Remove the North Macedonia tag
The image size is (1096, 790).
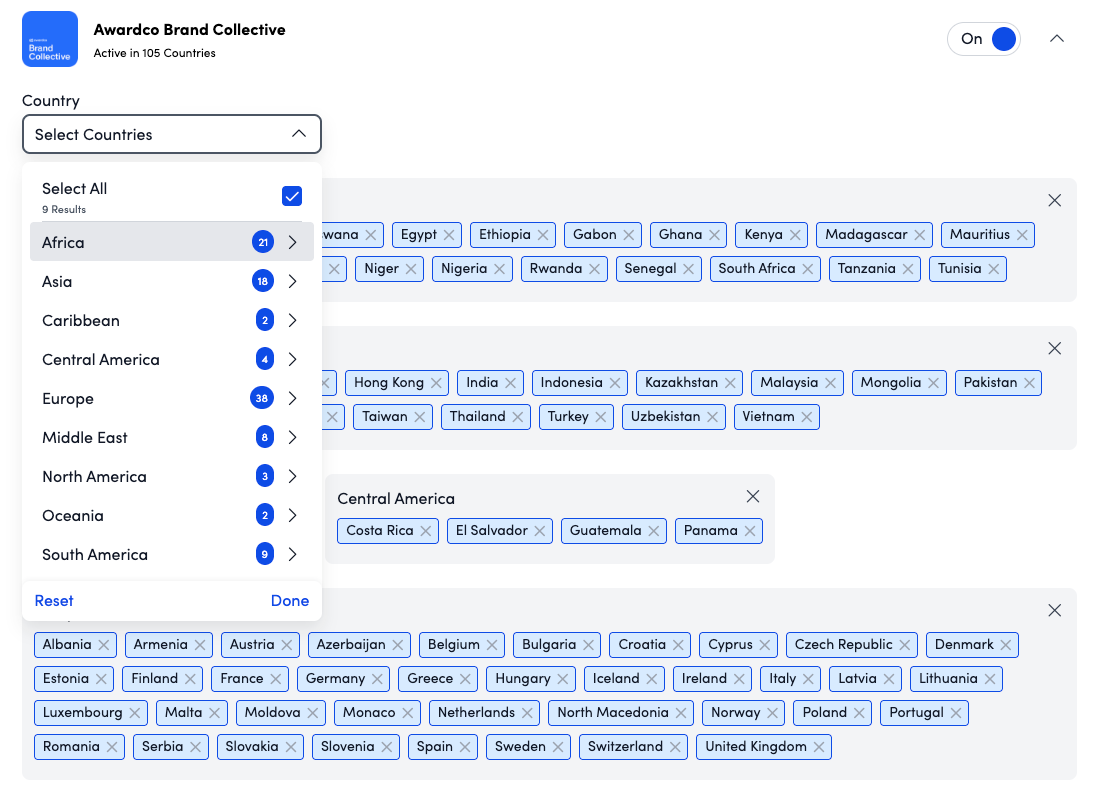[x=681, y=713]
